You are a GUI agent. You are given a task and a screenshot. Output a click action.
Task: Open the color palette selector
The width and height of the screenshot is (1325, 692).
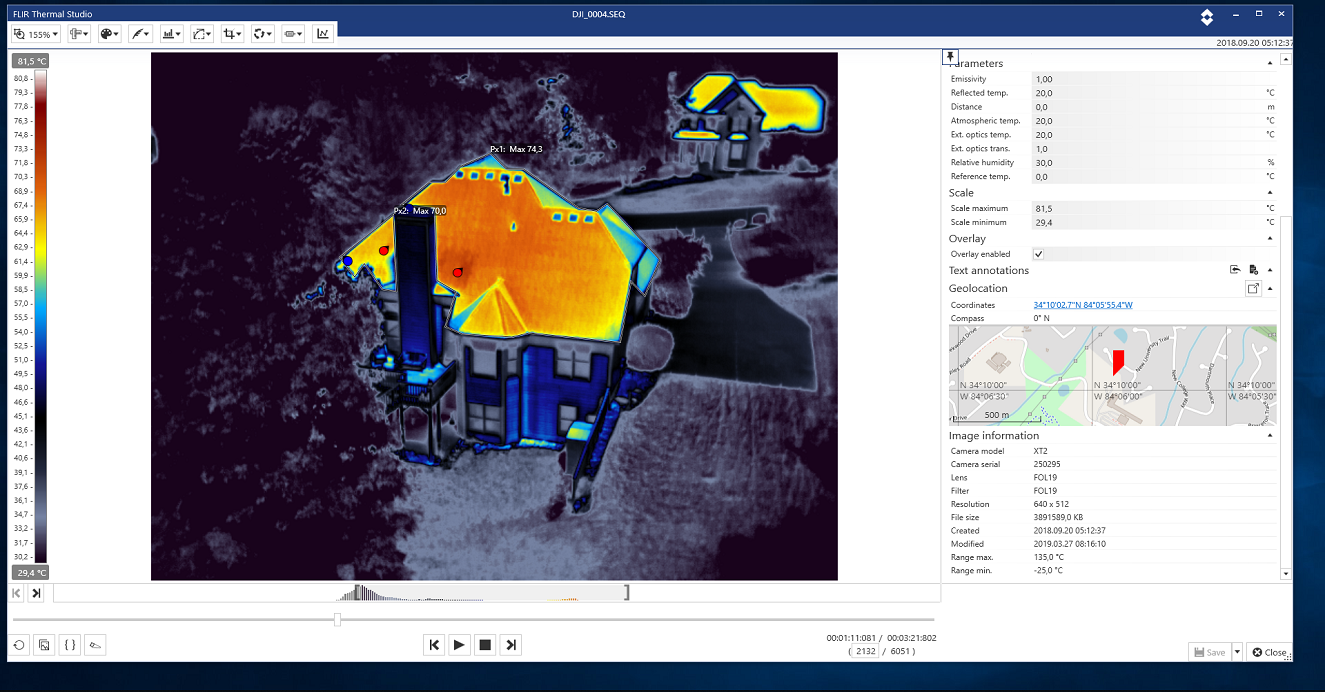click(110, 34)
